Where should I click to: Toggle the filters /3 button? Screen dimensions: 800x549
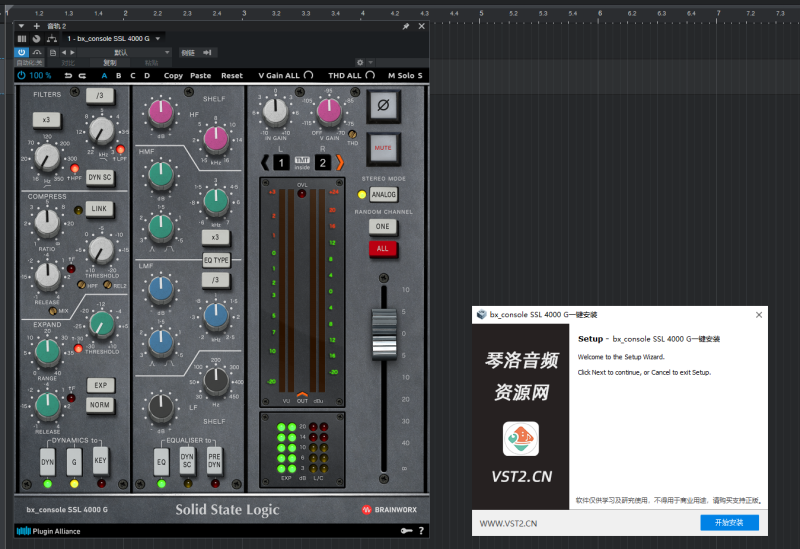click(99, 95)
